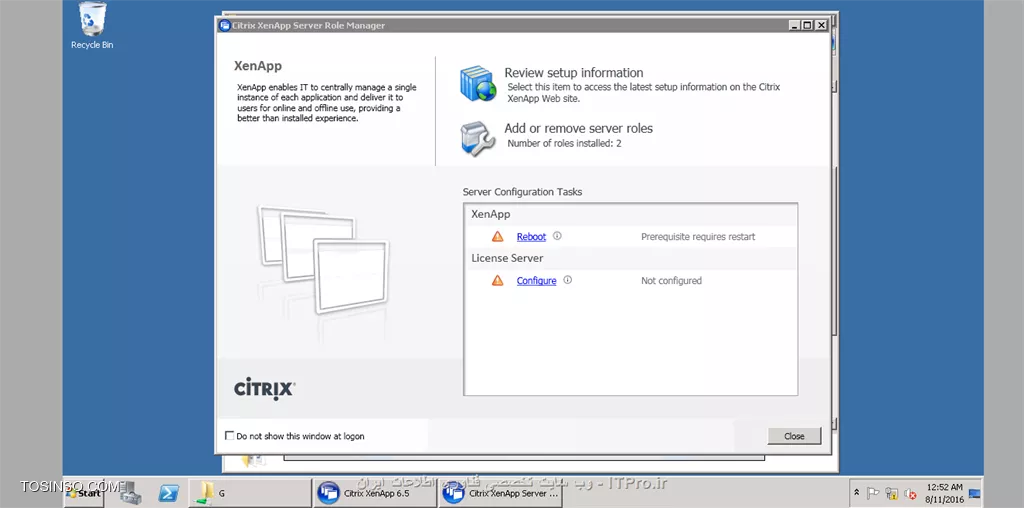Click the stacked windows illustration
Viewport: 1024px width, 508px height.
click(323, 261)
